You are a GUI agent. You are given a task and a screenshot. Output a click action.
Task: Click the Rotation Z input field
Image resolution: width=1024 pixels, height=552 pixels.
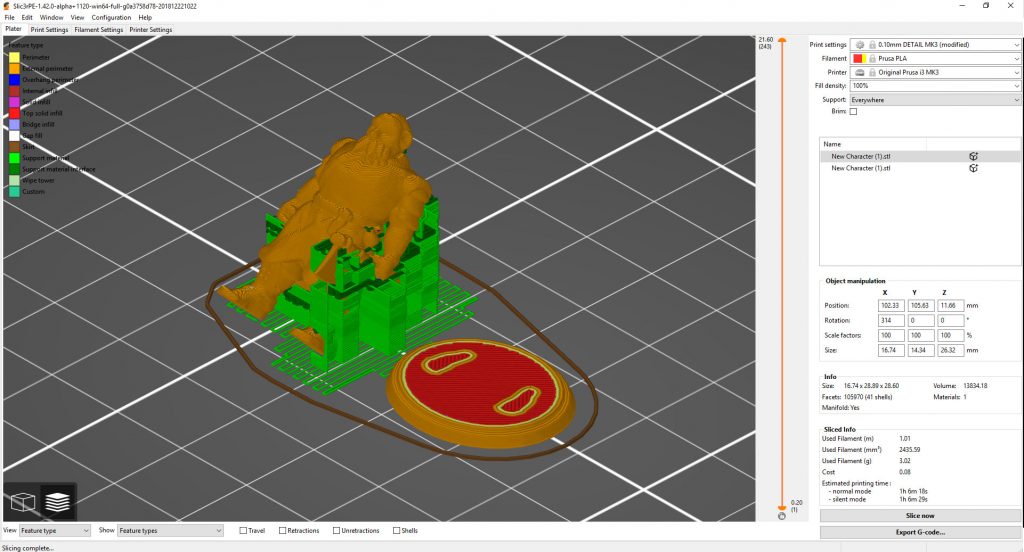[x=950, y=321]
